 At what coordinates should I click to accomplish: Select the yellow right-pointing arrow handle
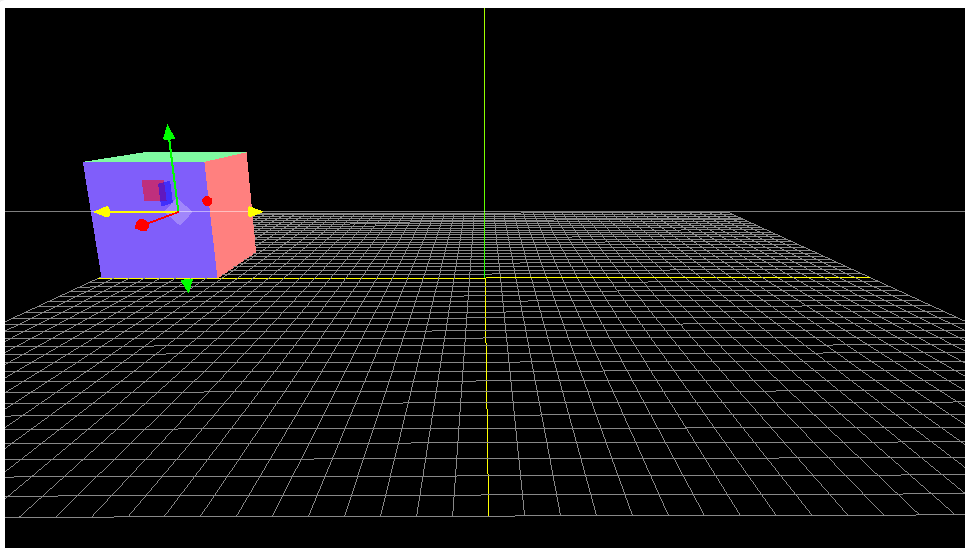click(x=255, y=212)
